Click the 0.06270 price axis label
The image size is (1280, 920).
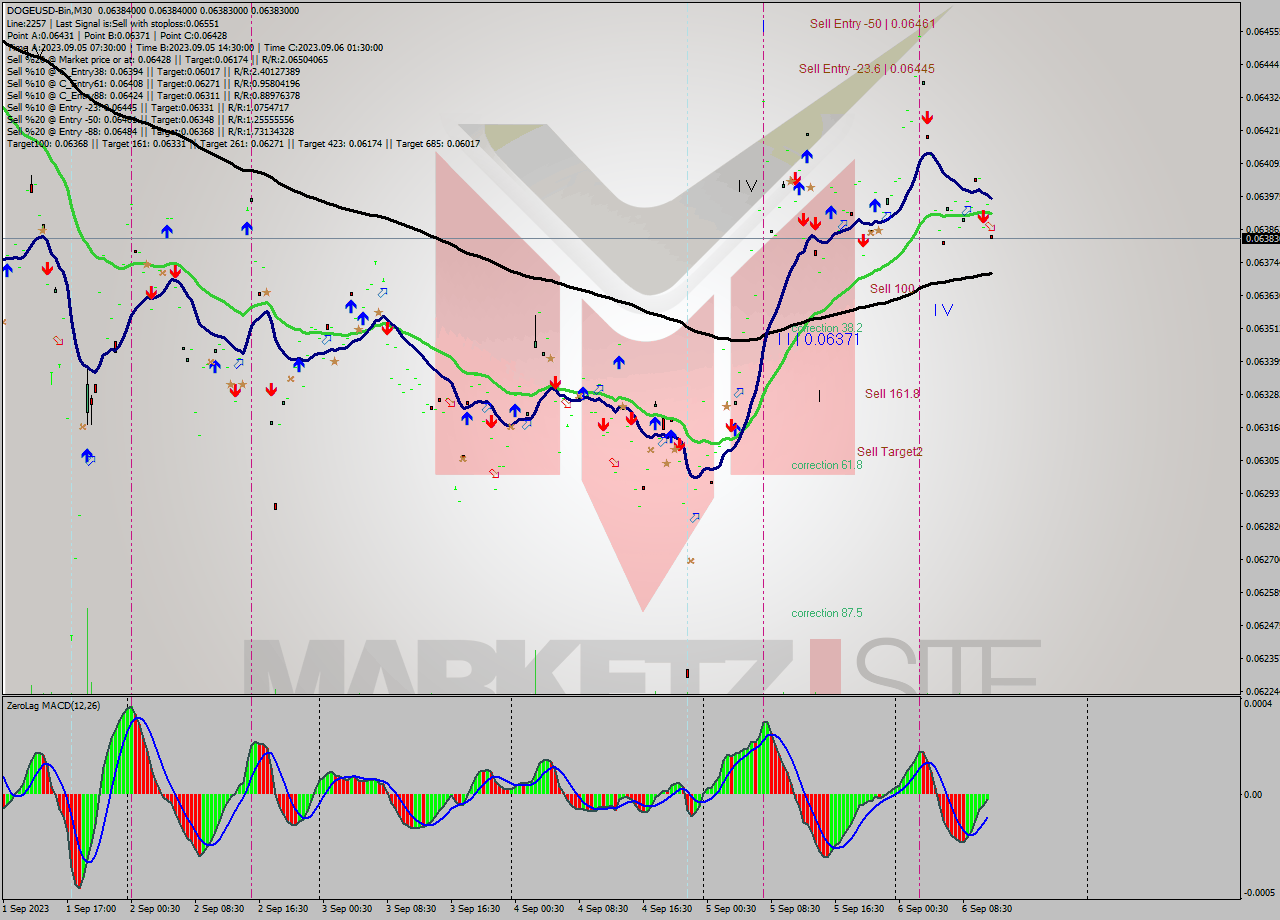pyautogui.click(x=1262, y=559)
